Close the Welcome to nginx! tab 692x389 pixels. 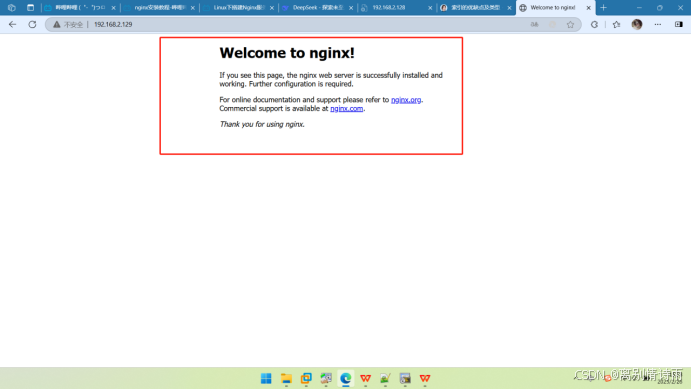click(x=588, y=8)
